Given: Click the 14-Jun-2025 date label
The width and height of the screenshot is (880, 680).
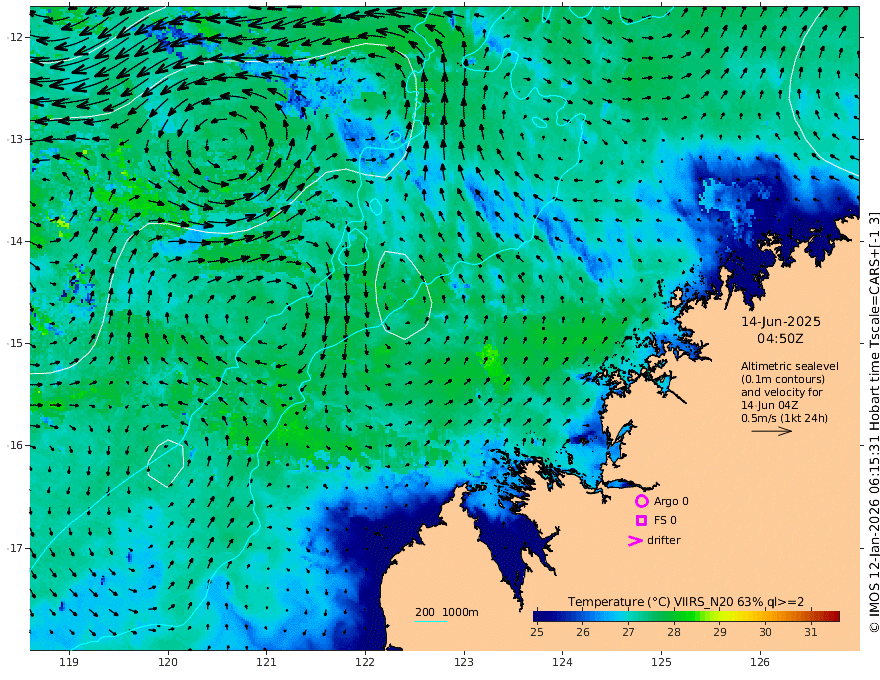Looking at the screenshot, I should tap(781, 322).
